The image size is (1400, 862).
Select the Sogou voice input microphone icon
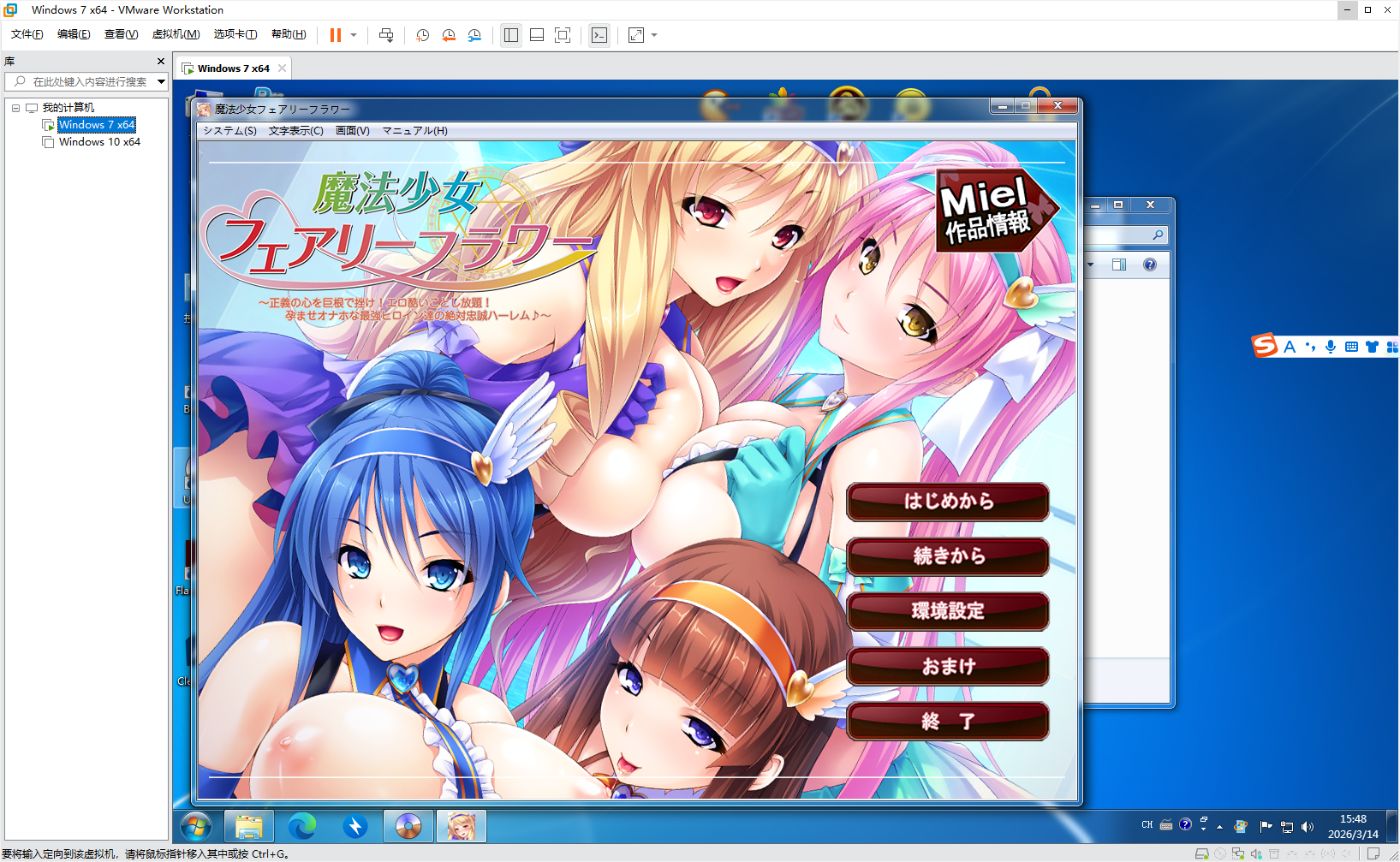click(1330, 347)
